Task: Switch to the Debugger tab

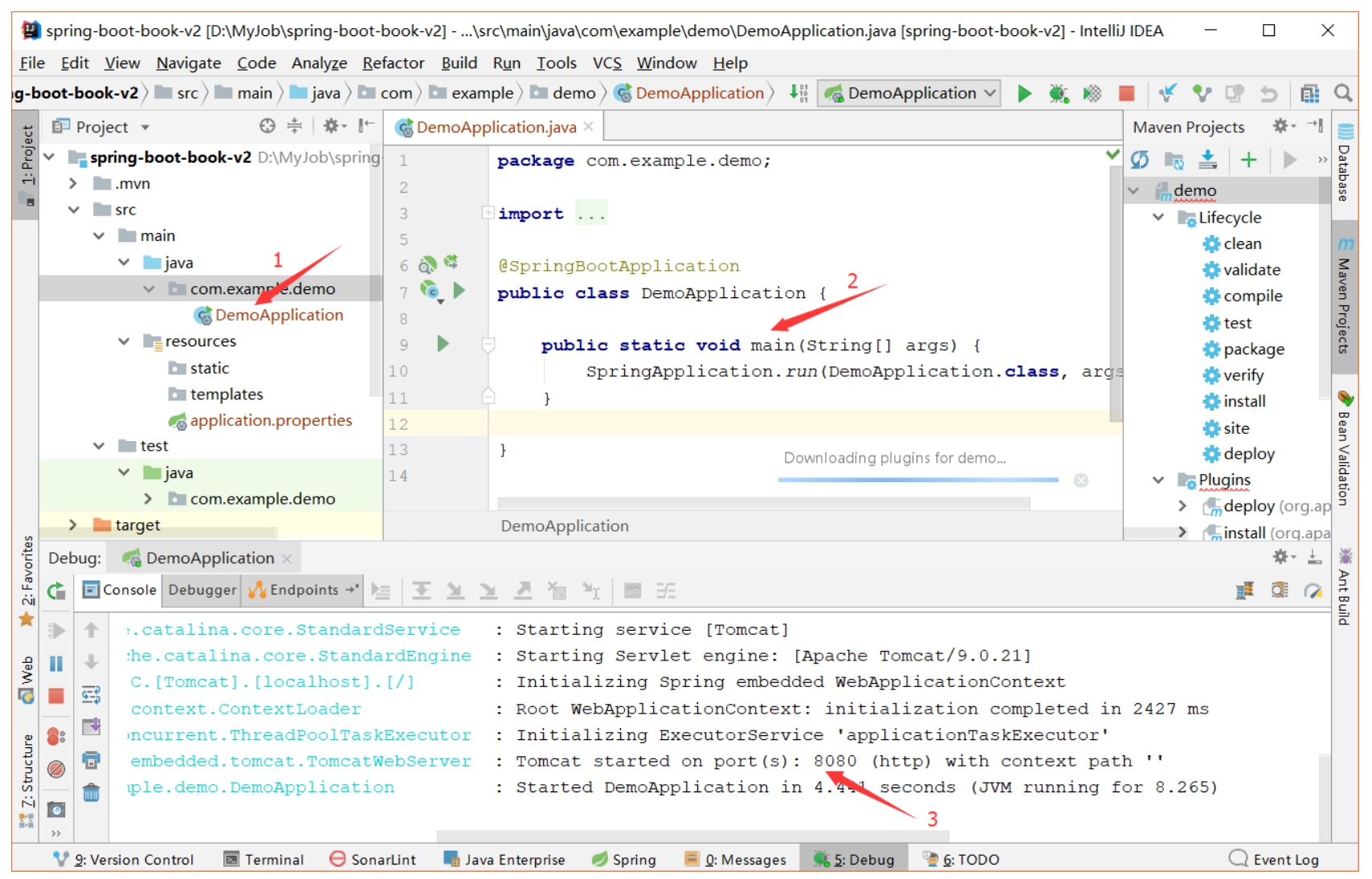Action: [202, 590]
